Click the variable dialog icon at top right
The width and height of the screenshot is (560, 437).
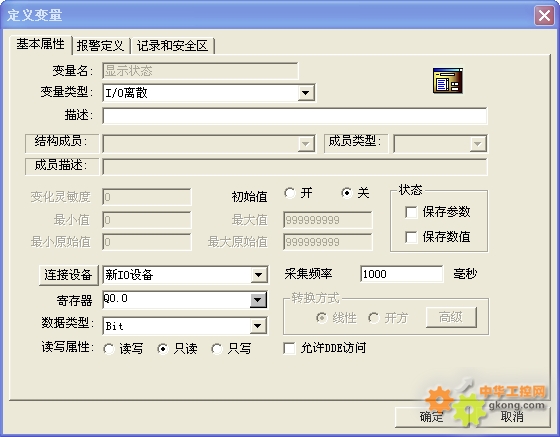pyautogui.click(x=448, y=81)
